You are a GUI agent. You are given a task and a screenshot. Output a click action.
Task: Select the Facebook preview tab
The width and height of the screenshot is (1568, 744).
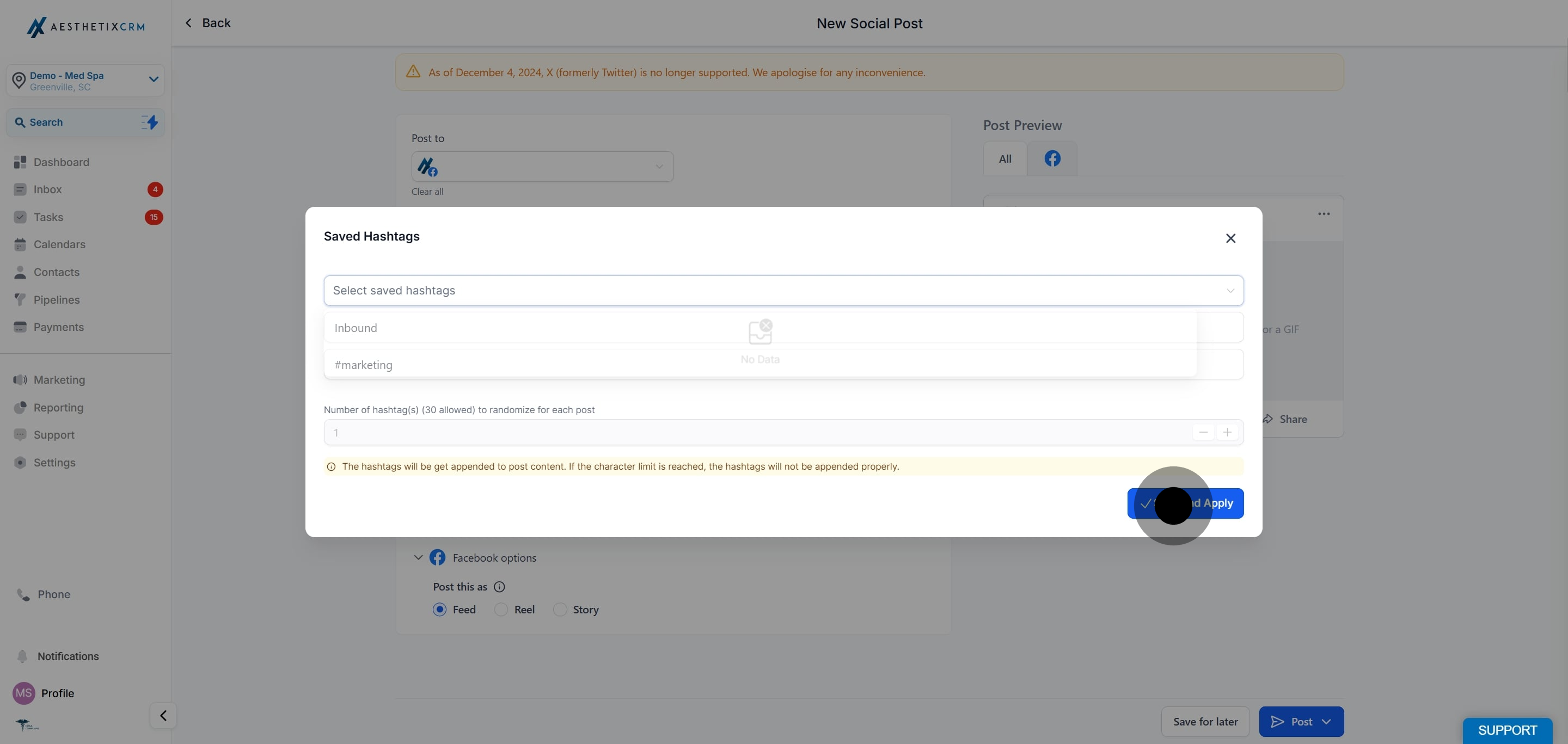coord(1052,159)
